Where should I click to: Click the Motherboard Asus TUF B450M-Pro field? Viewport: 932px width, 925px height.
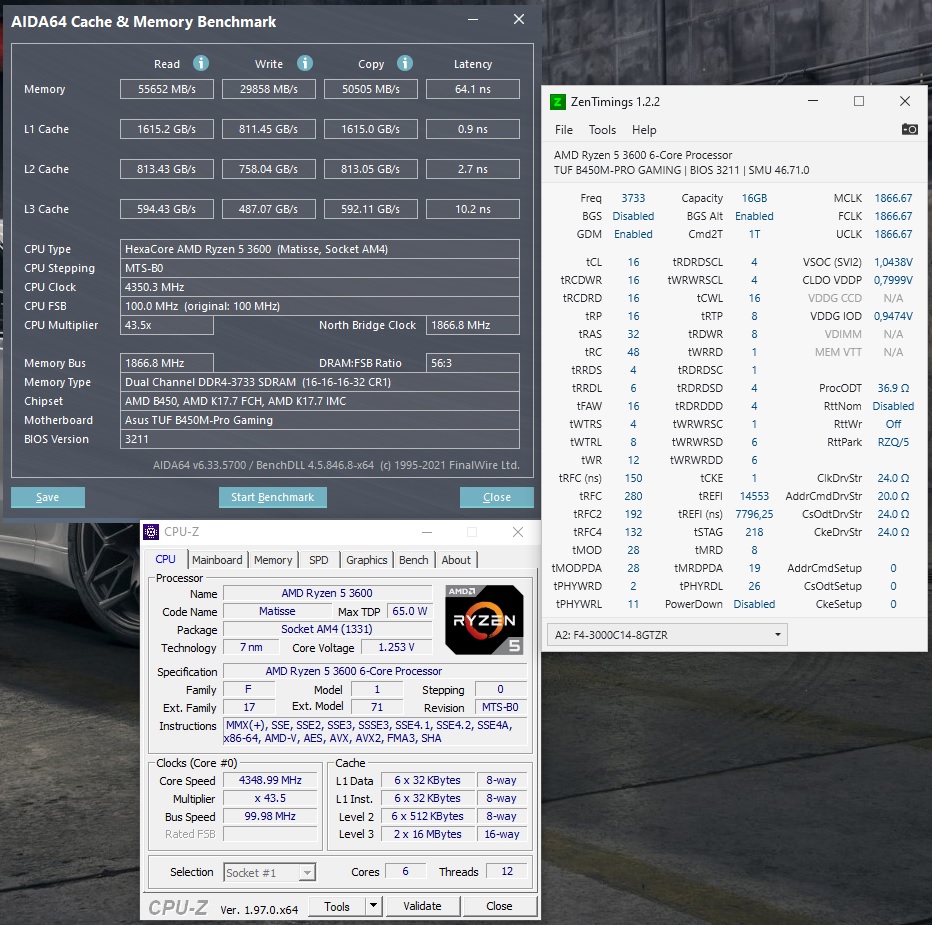320,420
